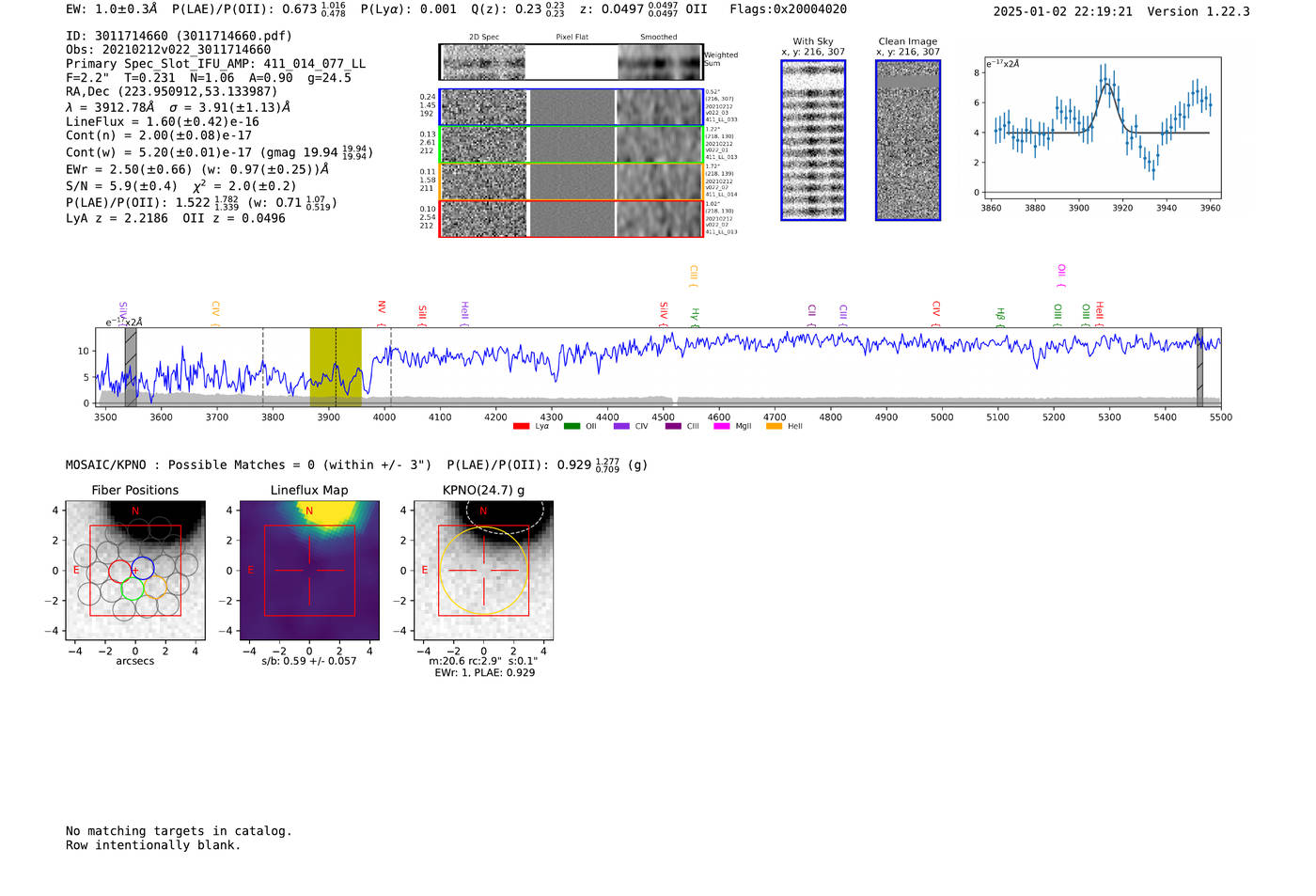Image resolution: width=1316 pixels, height=896 pixels.
Task: Click the RA,Dec coordinates line
Action: pyautogui.click(x=172, y=91)
